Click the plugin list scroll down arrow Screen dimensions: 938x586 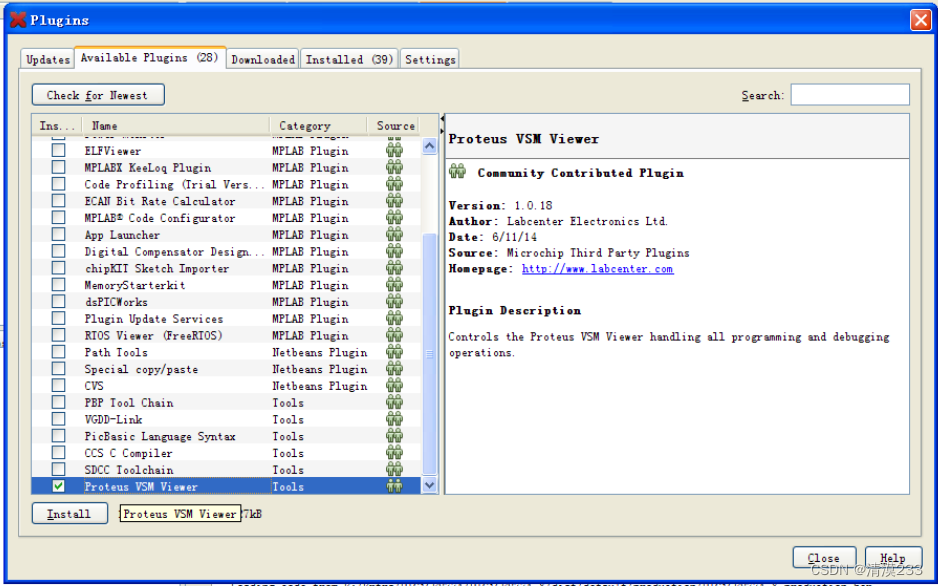[x=430, y=486]
